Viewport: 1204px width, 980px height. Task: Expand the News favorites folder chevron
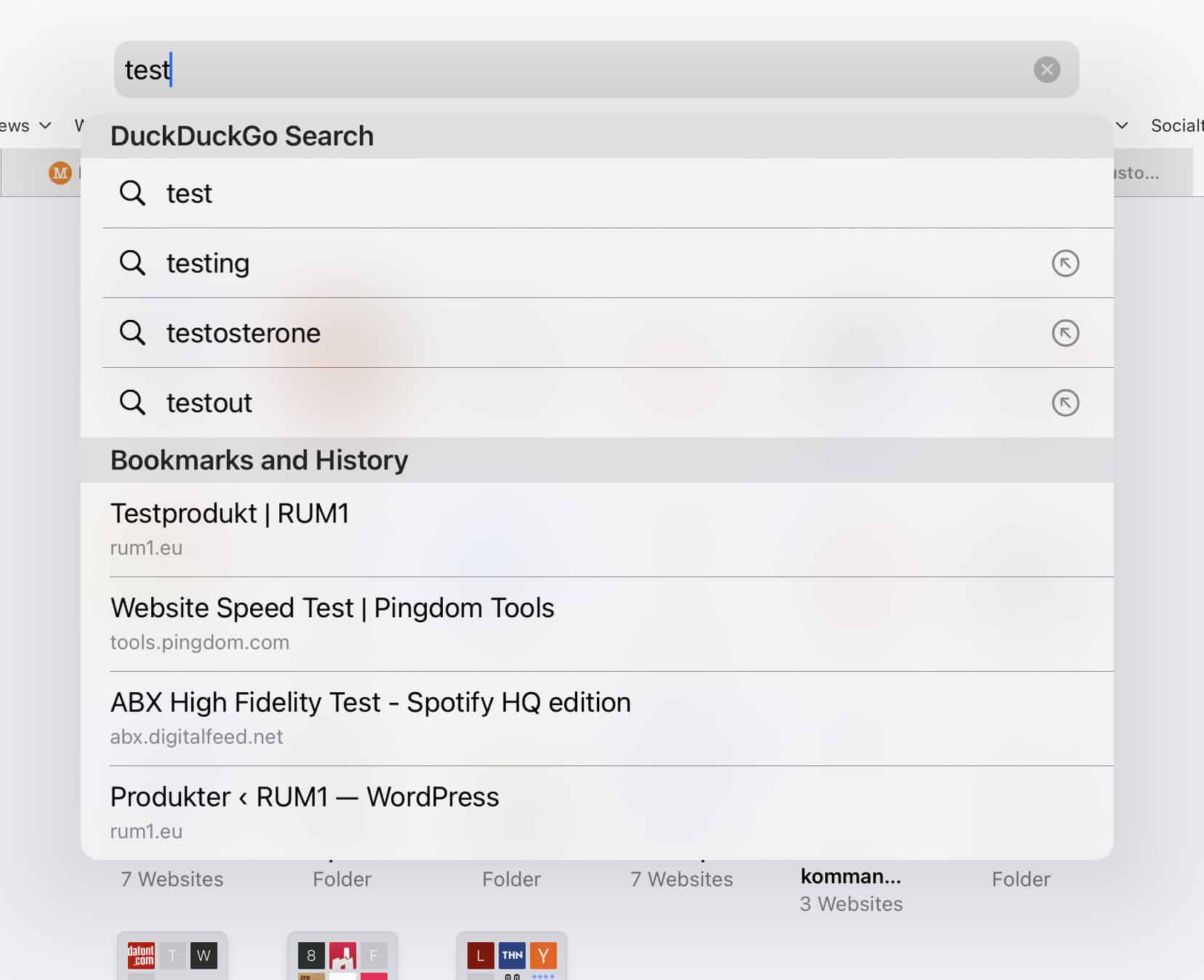[x=45, y=126]
